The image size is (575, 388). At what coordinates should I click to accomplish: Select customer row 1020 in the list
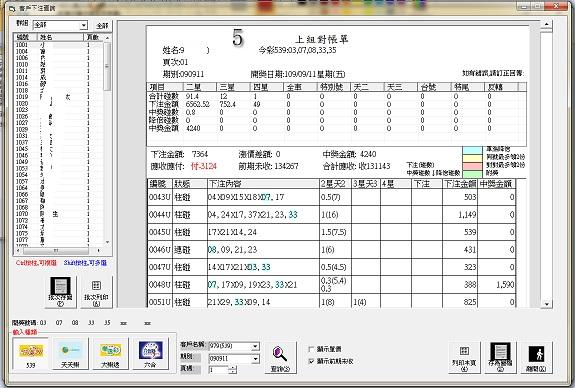point(59,103)
